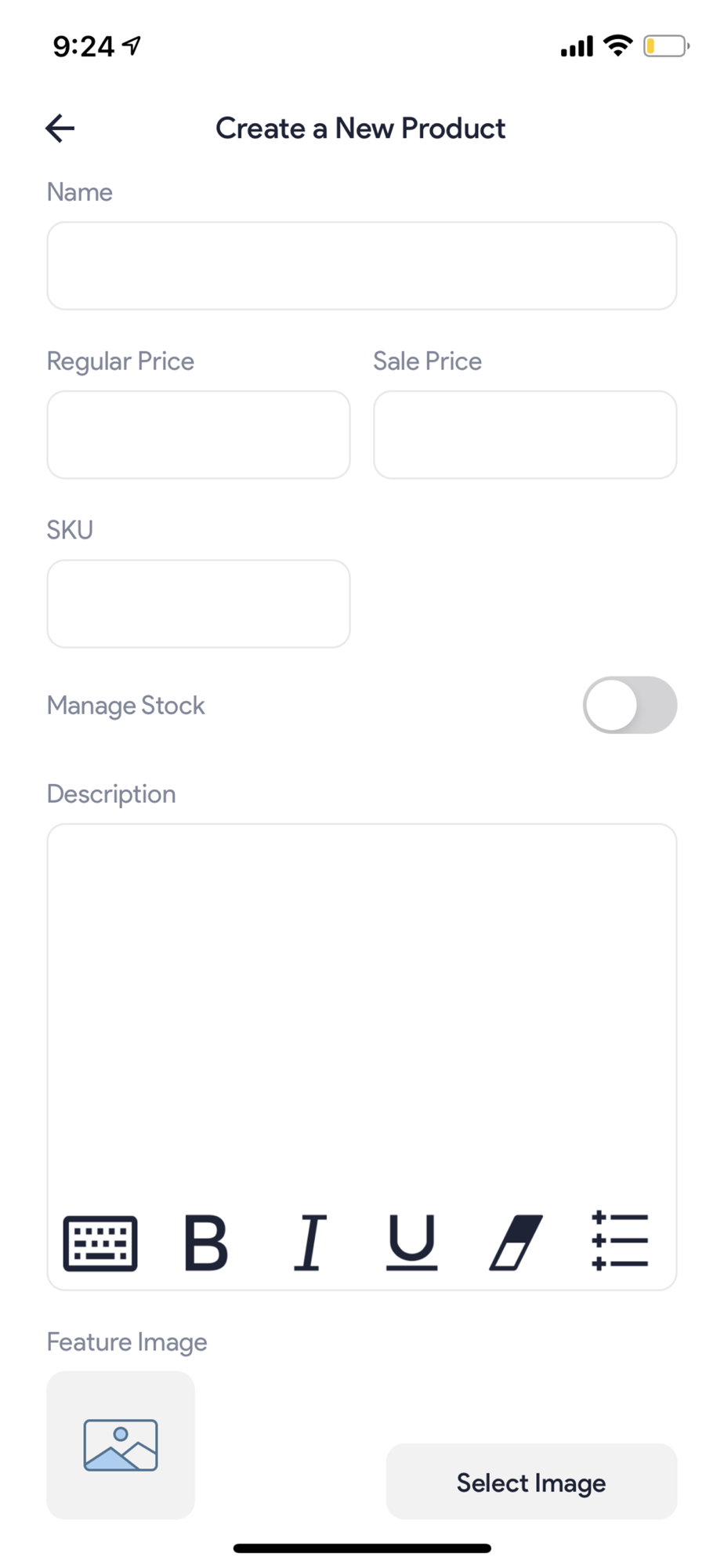Select Image for the feature image
724x1568 pixels.
(531, 1482)
